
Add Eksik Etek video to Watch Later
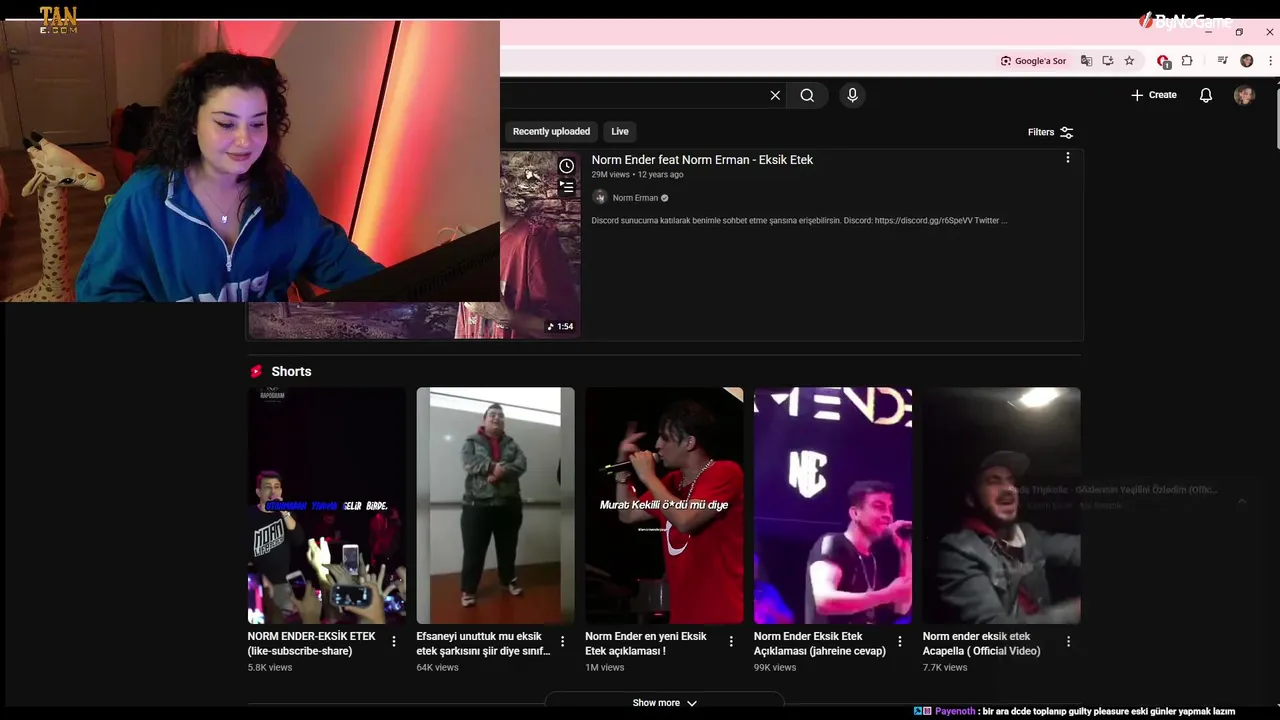[x=566, y=166]
